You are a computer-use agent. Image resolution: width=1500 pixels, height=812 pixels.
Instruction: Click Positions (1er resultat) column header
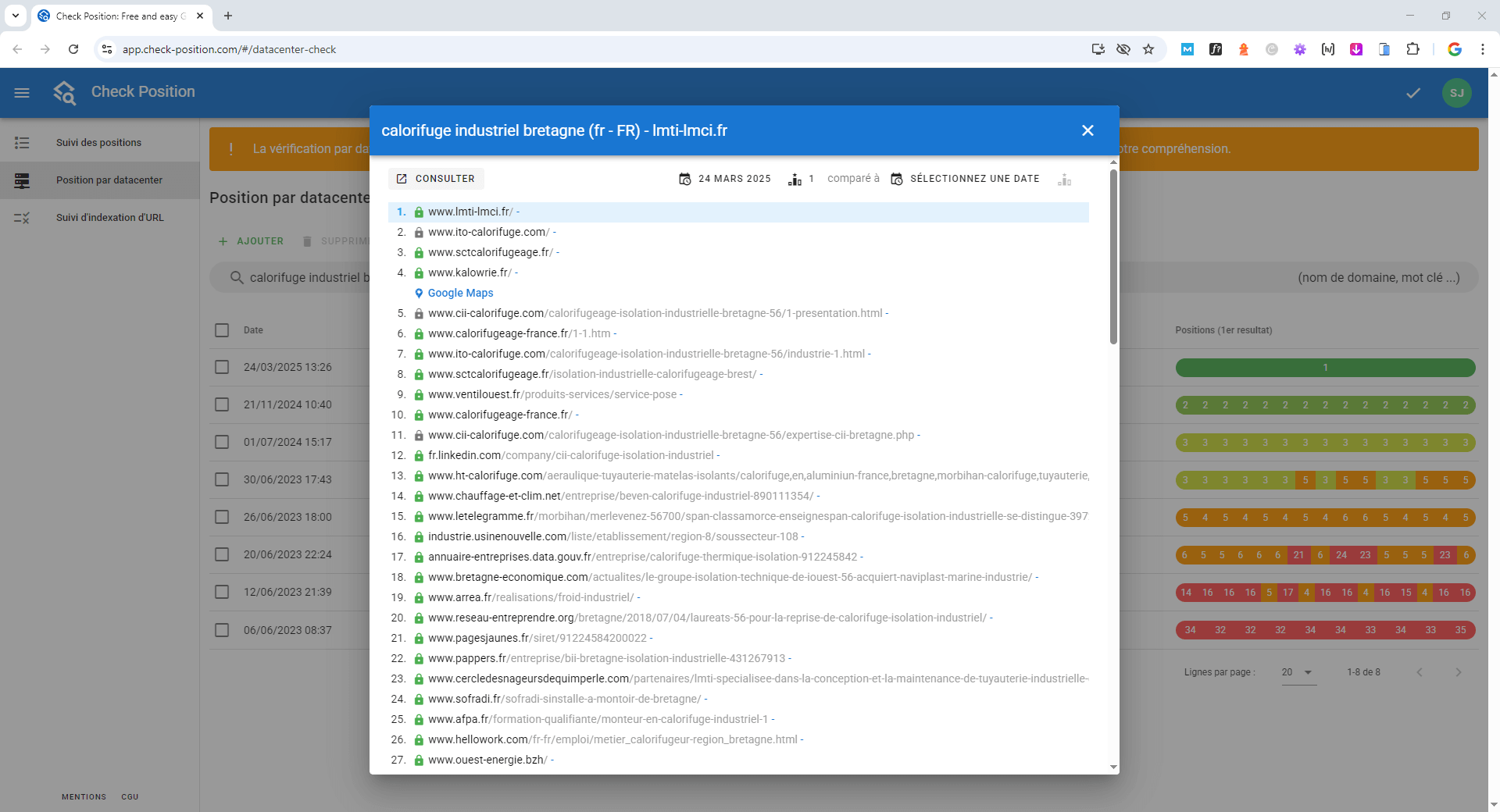1223,330
